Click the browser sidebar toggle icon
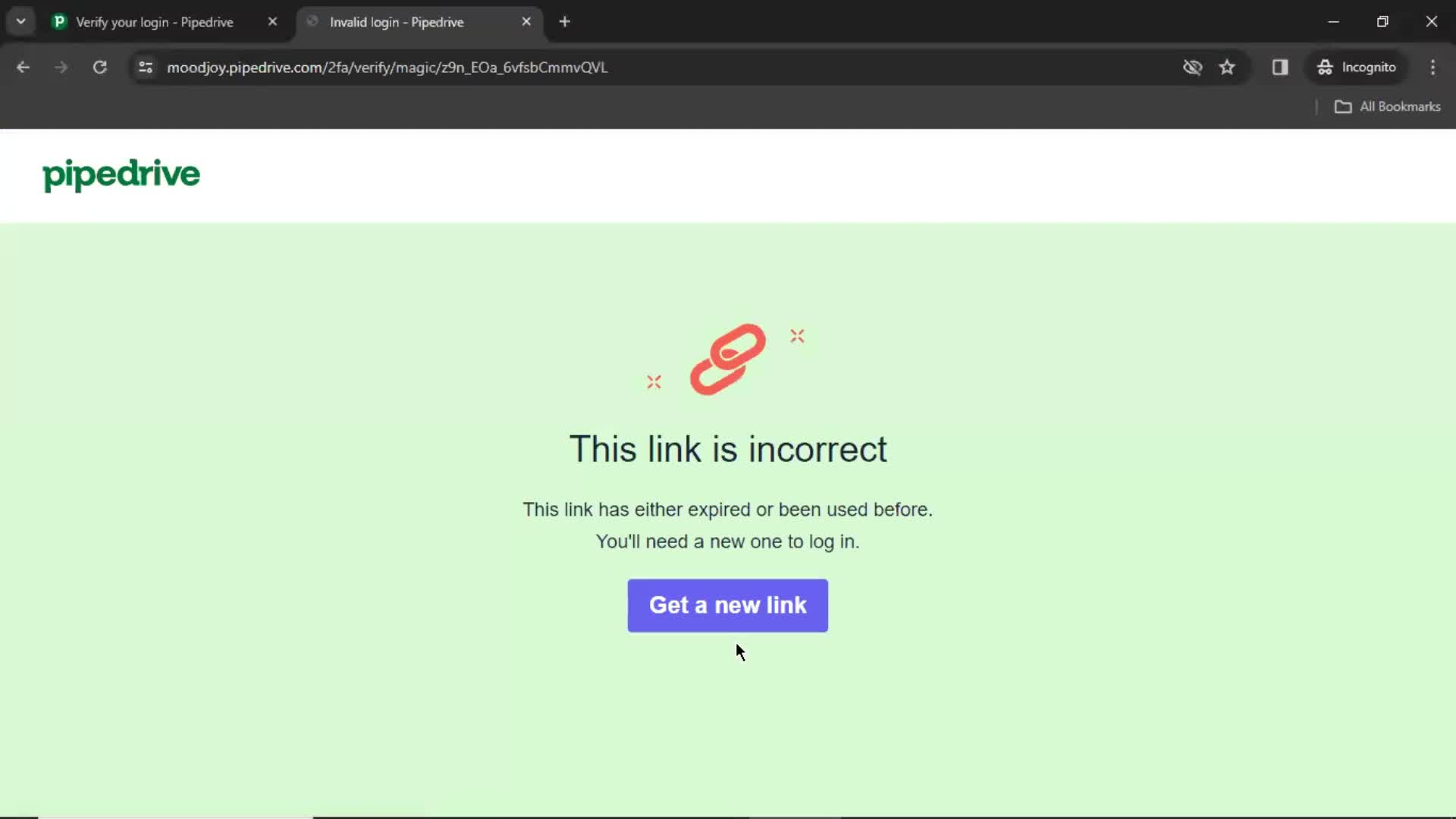 point(1280,67)
